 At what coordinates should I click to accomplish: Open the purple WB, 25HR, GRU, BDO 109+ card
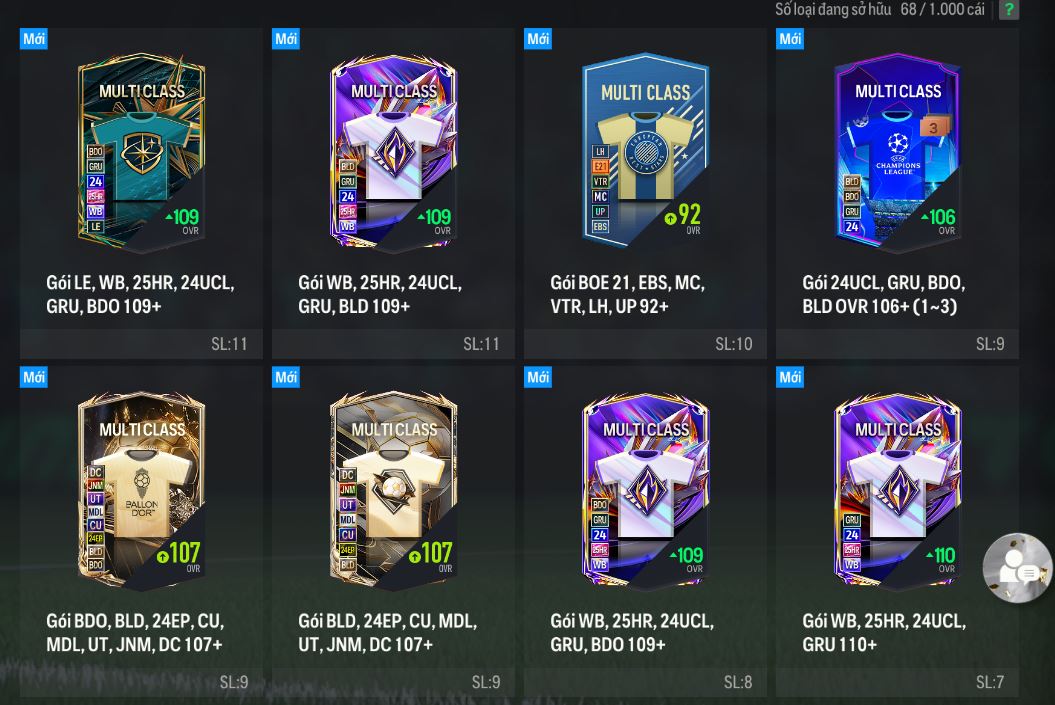tap(645, 491)
